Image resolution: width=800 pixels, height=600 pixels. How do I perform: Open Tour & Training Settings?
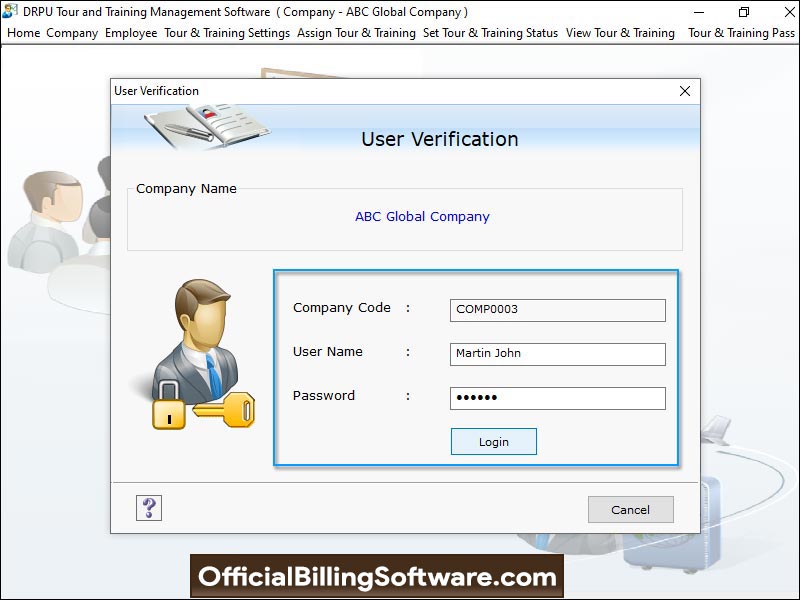[x=227, y=33]
